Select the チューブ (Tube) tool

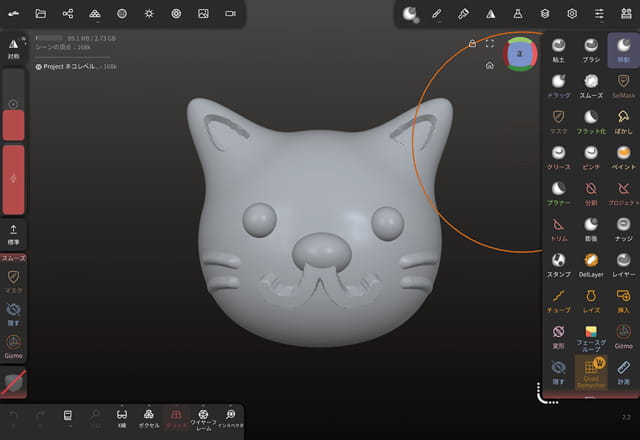pos(559,300)
